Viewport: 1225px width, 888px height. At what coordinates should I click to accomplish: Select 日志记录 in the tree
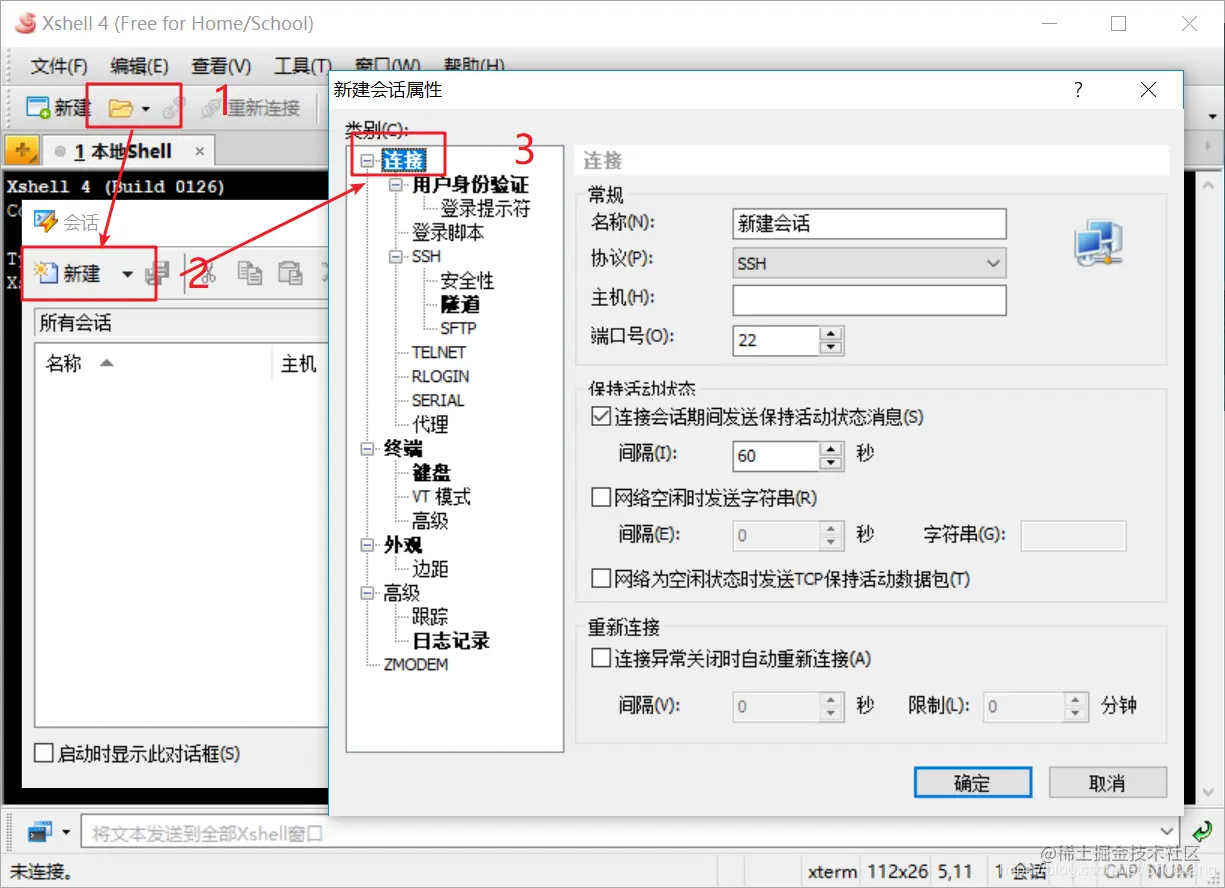point(451,641)
